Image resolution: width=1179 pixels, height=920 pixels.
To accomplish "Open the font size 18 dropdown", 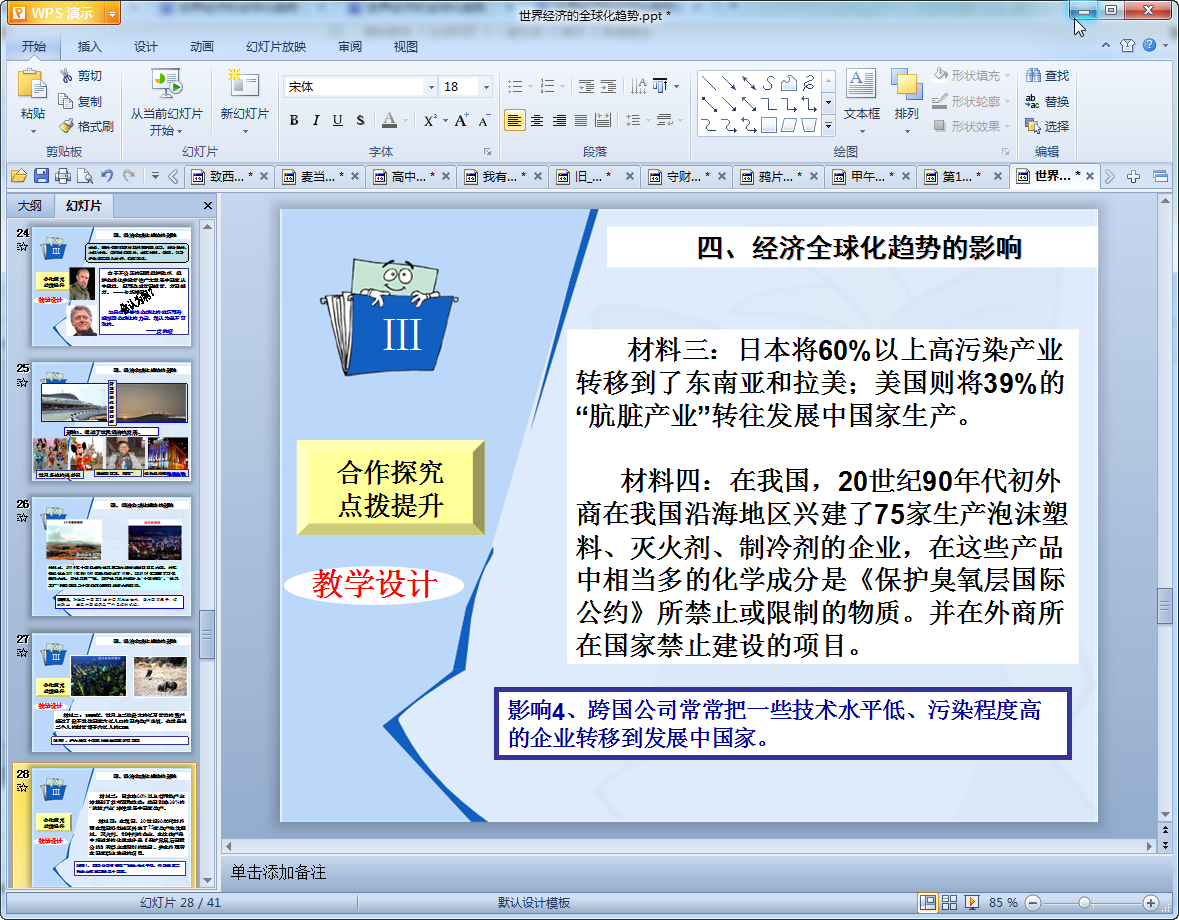I will tap(486, 87).
